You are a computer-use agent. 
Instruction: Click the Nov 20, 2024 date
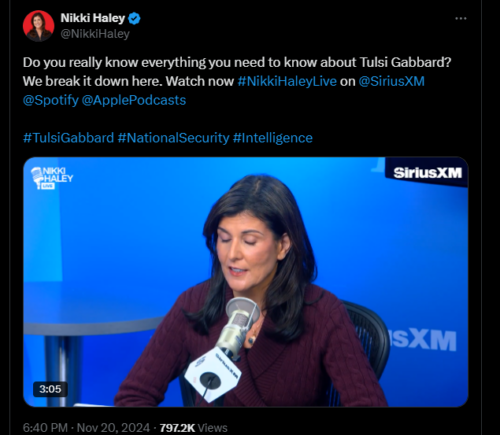(113, 428)
